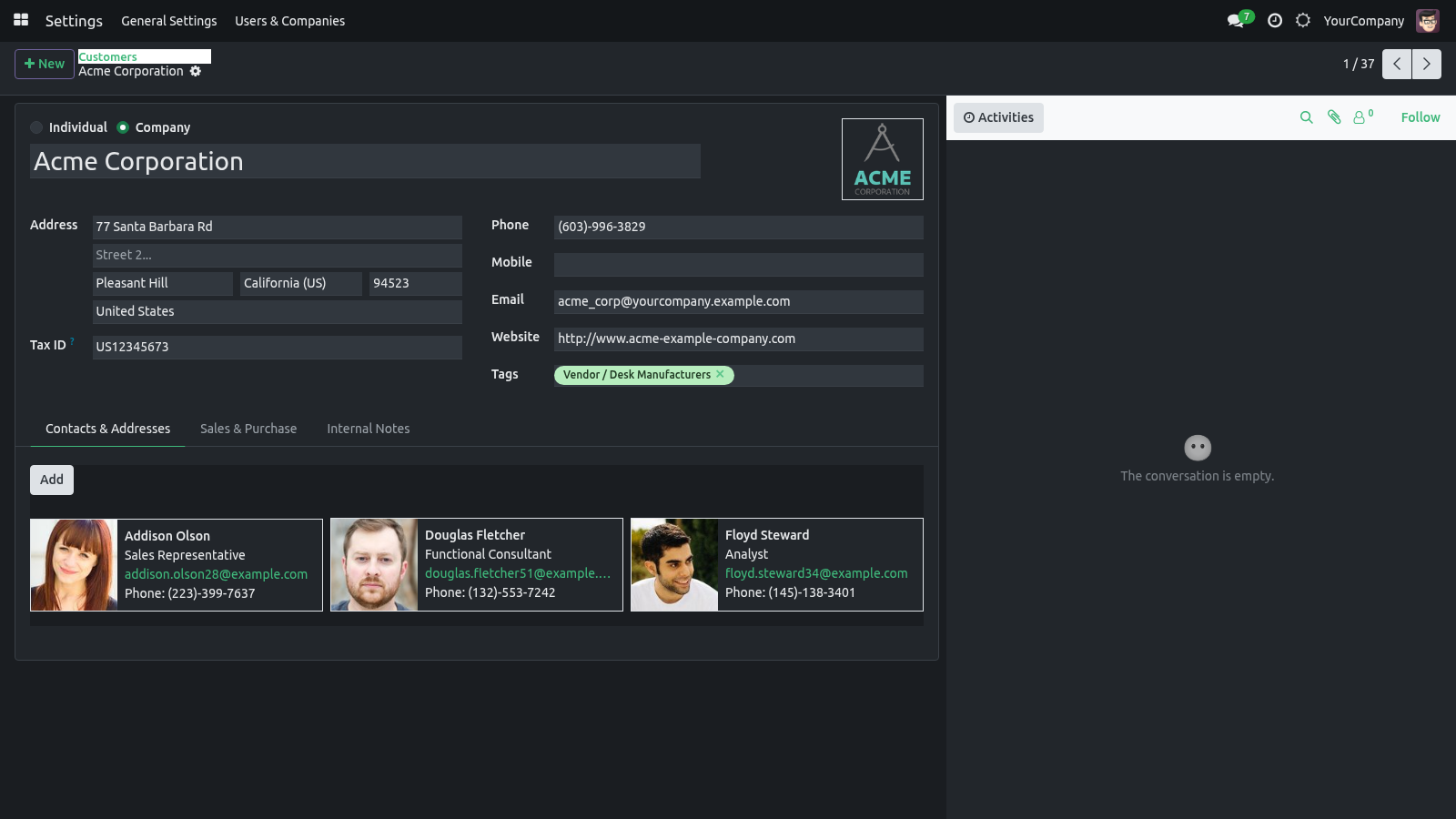This screenshot has width=1456, height=819.
Task: Edit the Website URL field
Action: tap(739, 339)
